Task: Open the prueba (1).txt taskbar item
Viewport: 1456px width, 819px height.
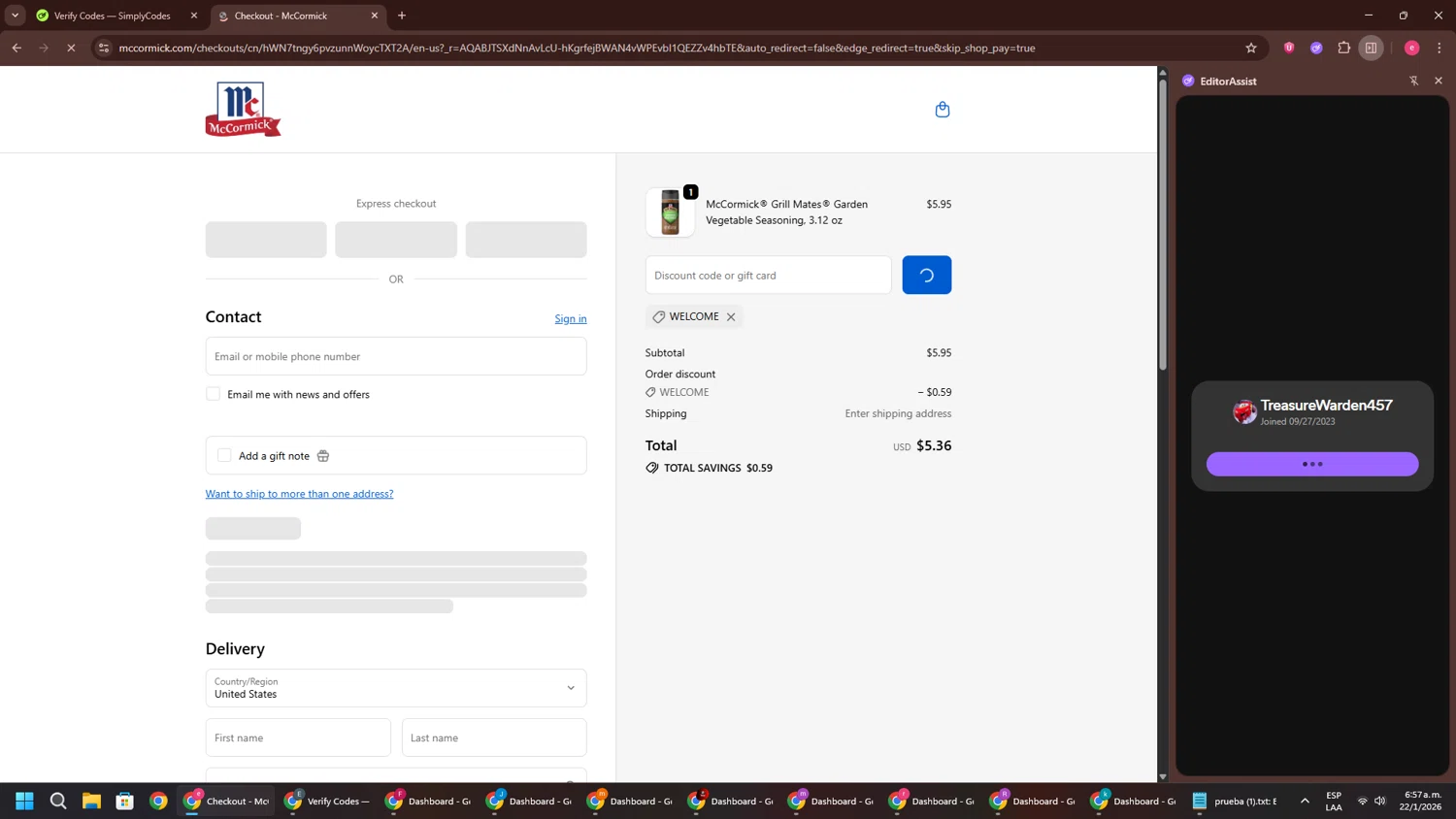Action: pyautogui.click(x=1236, y=801)
